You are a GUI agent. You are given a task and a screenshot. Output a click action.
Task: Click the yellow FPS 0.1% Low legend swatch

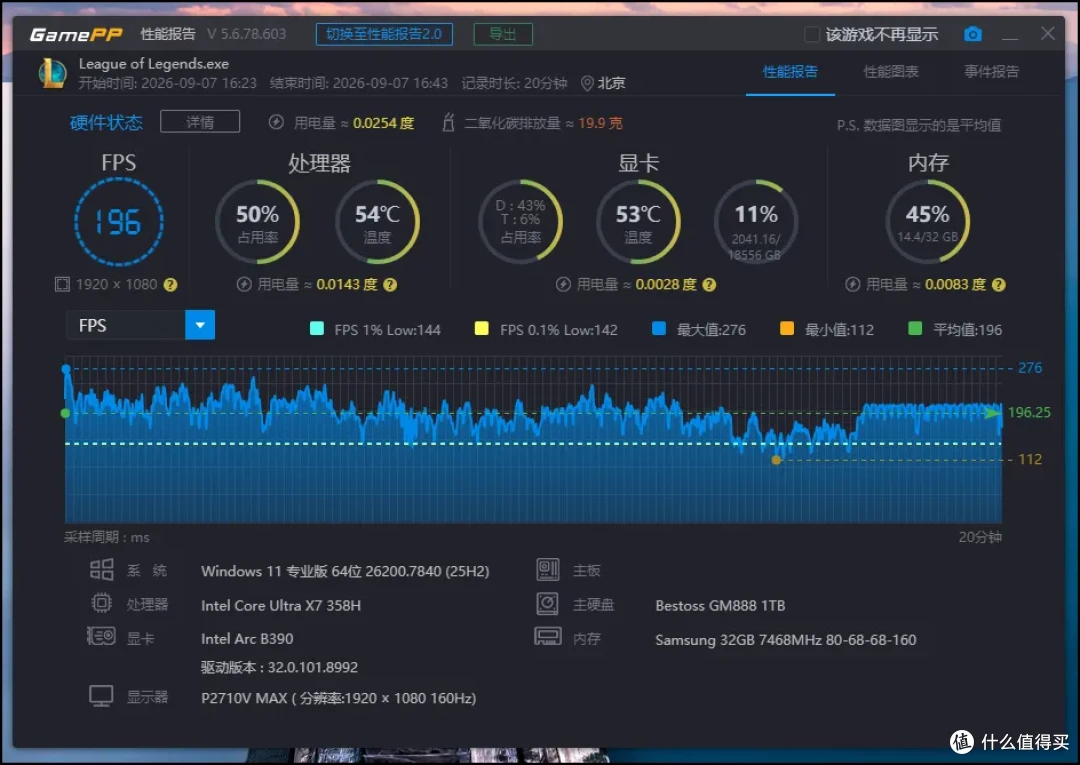tap(481, 328)
